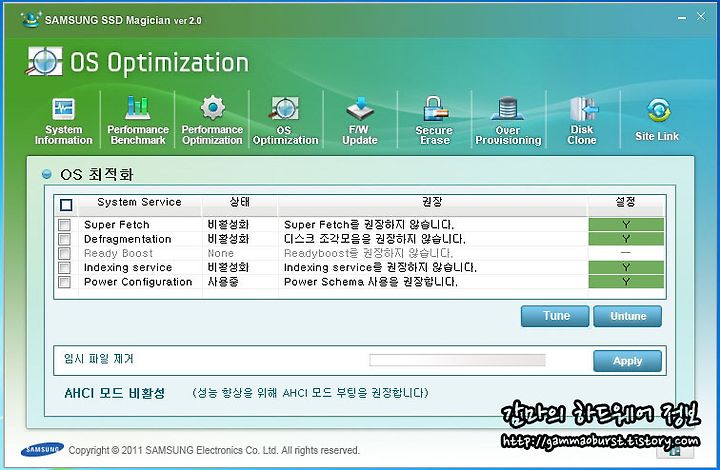Click the Untune button

pyautogui.click(x=628, y=316)
